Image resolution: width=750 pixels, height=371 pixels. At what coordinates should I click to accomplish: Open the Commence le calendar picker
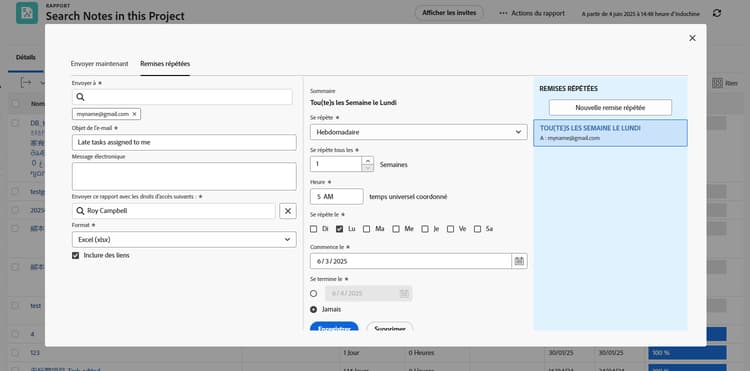coord(519,261)
